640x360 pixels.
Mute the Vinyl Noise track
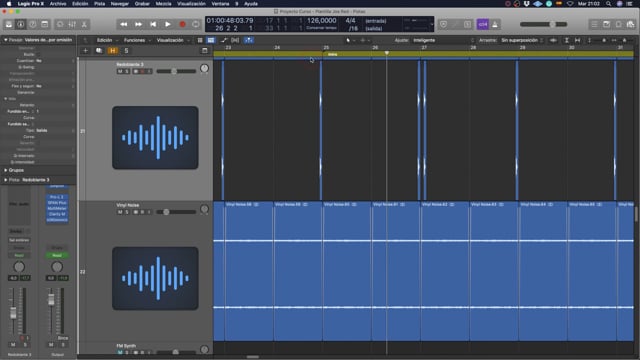(120, 212)
